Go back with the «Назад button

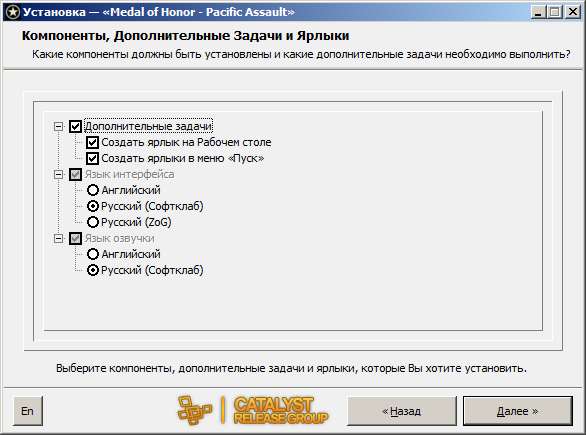(402, 411)
